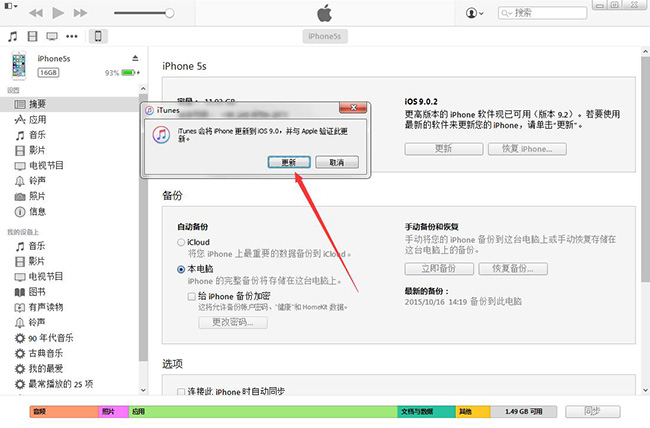Open the more options ellipsis icon

[x=72, y=36]
